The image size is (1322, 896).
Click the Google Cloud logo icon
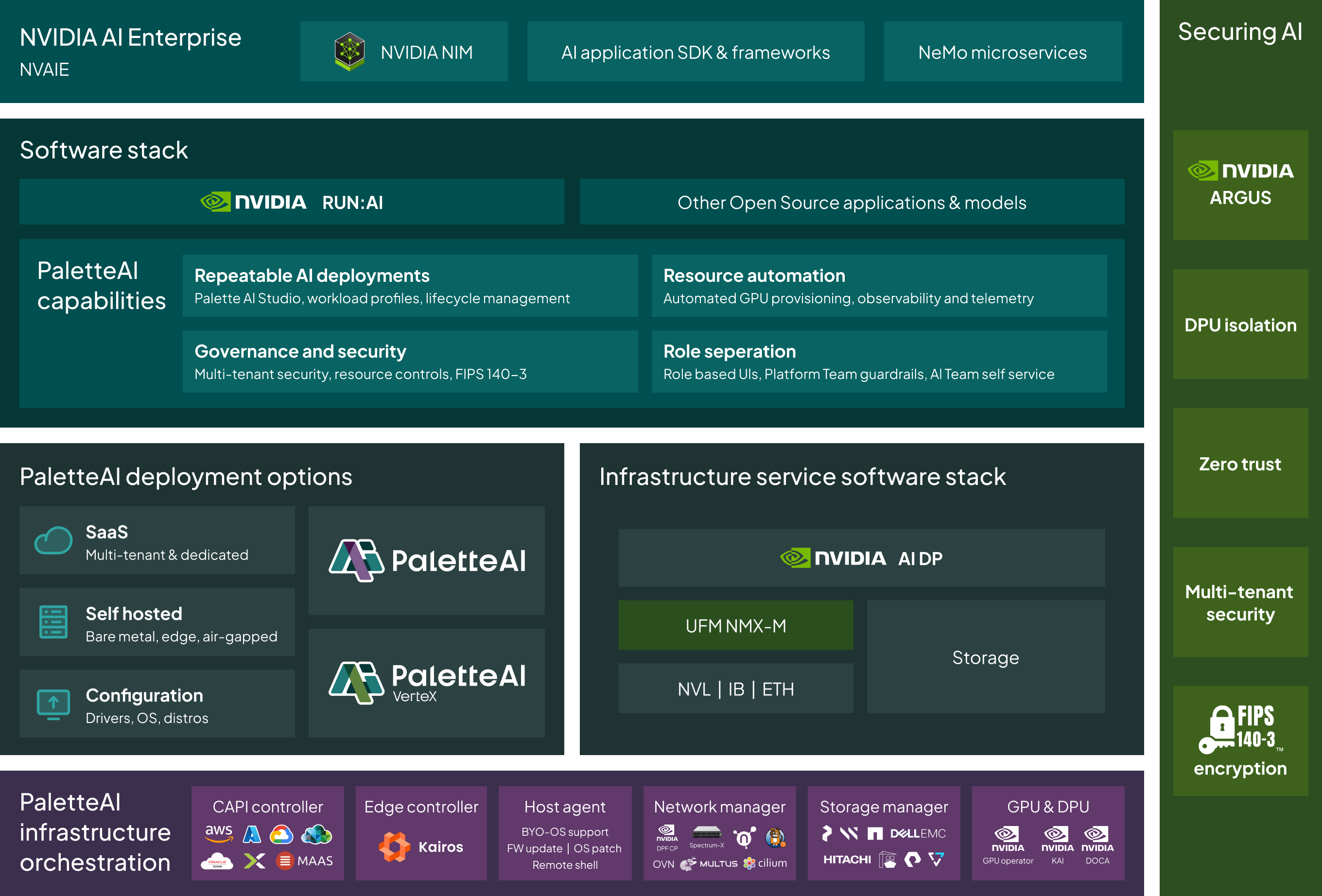281,834
